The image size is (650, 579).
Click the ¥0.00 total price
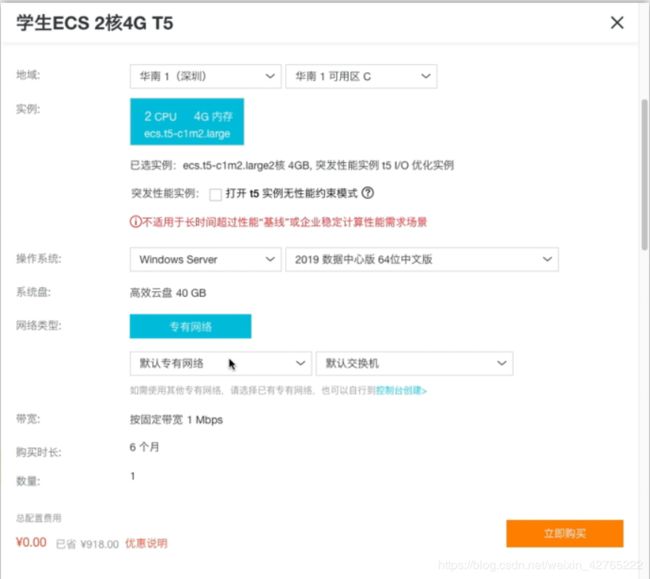click(32, 543)
